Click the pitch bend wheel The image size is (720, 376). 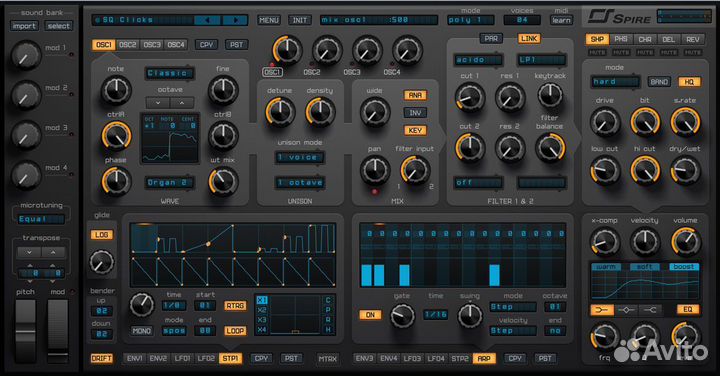coord(26,331)
